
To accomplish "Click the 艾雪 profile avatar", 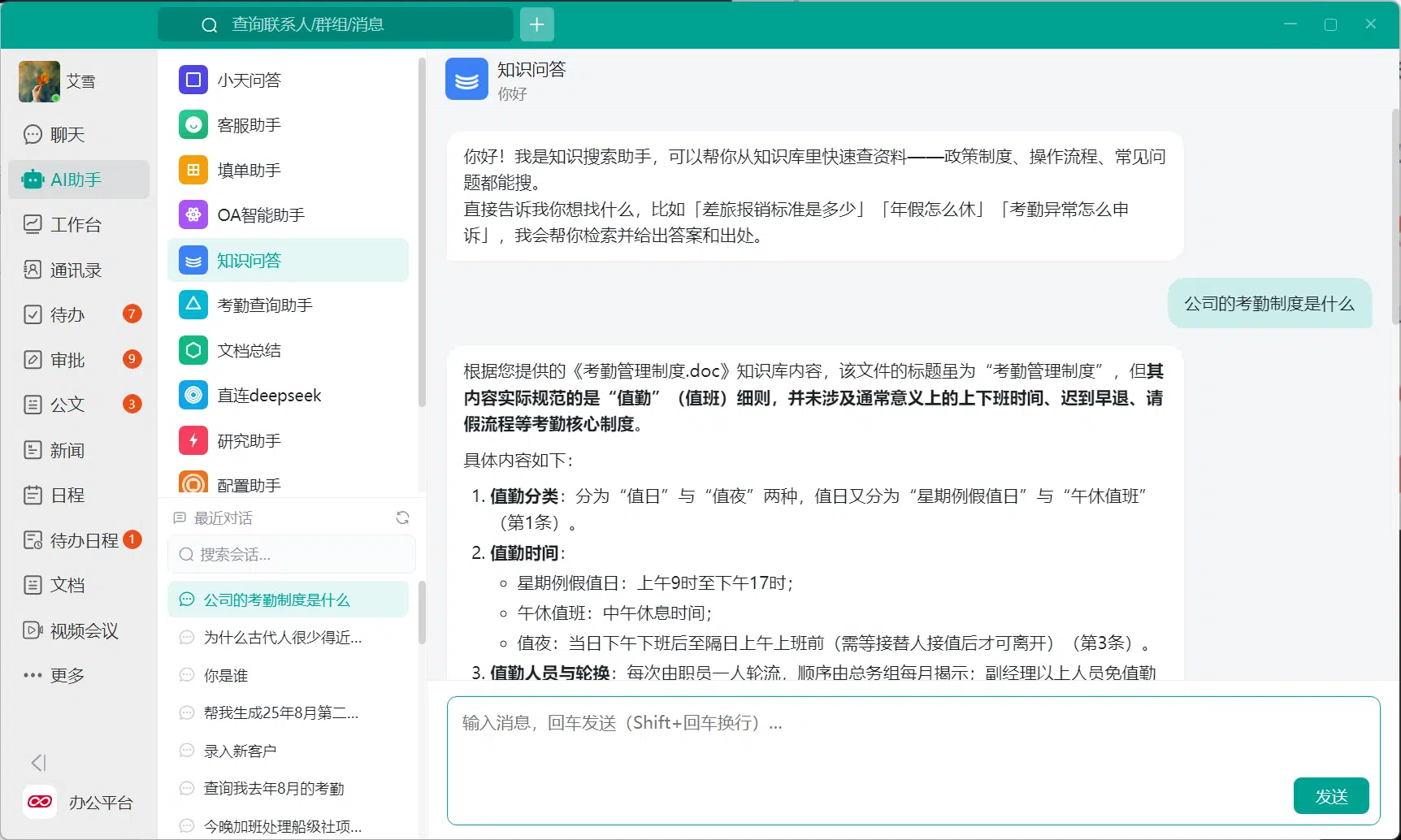I will coord(39,81).
